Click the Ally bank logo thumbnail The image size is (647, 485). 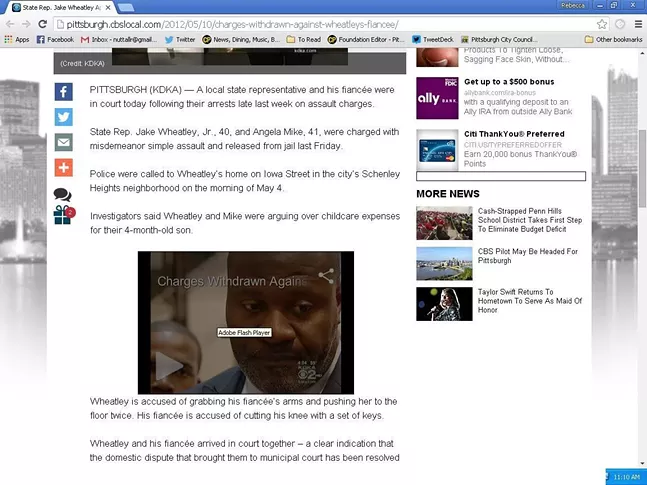pyautogui.click(x=437, y=98)
